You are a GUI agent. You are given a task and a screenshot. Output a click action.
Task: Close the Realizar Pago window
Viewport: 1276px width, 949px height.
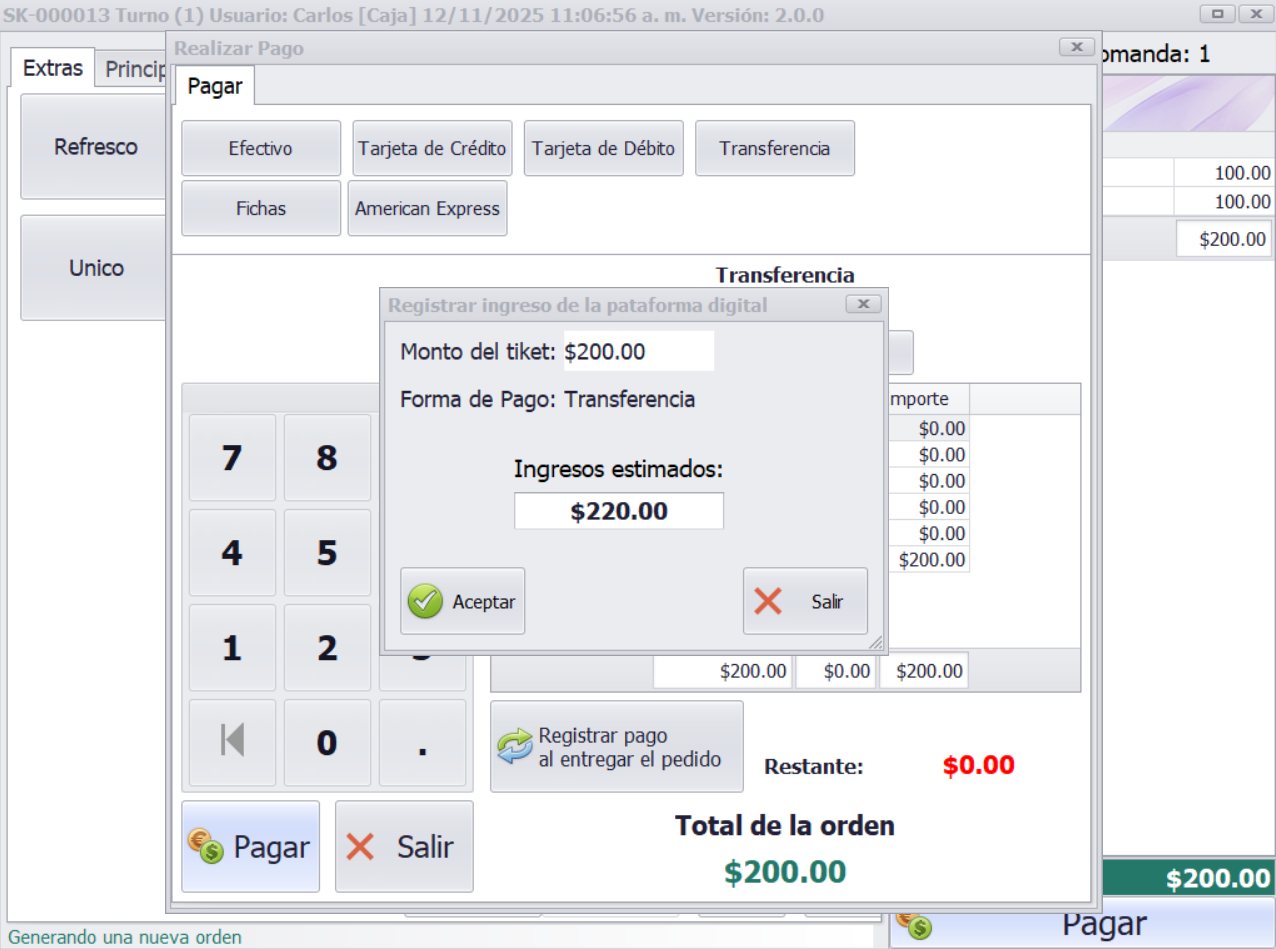point(1076,47)
